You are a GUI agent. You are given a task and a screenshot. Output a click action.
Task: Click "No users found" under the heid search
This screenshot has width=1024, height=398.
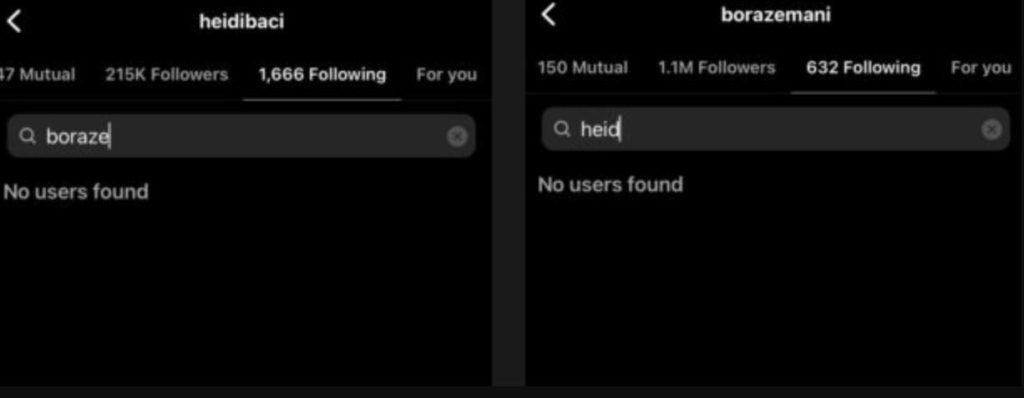click(x=610, y=184)
